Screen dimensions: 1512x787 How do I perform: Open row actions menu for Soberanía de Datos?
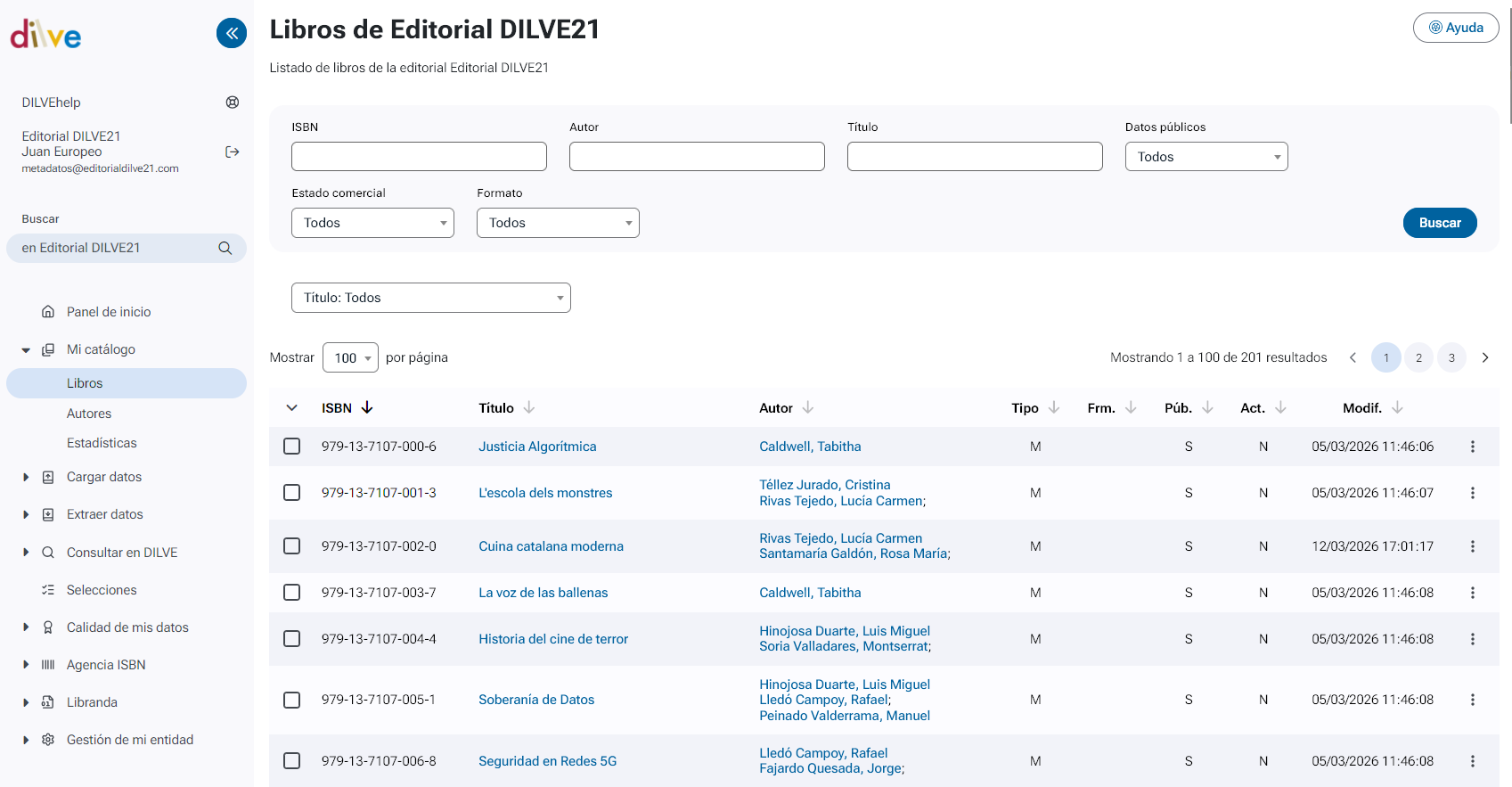[x=1473, y=700]
